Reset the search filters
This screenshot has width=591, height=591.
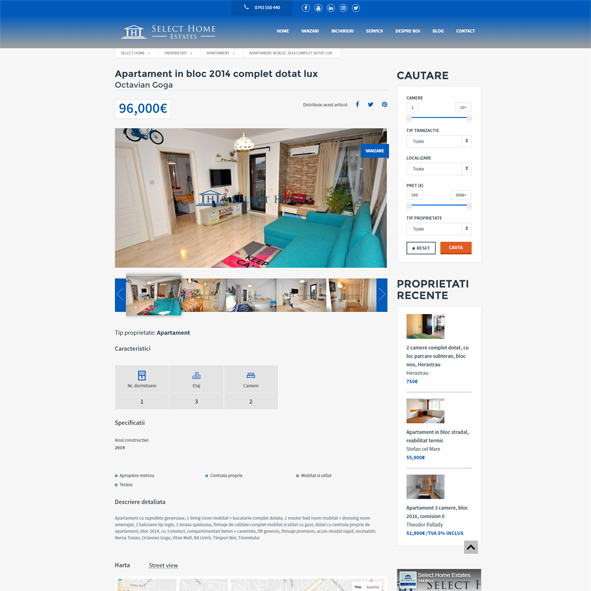(x=421, y=248)
